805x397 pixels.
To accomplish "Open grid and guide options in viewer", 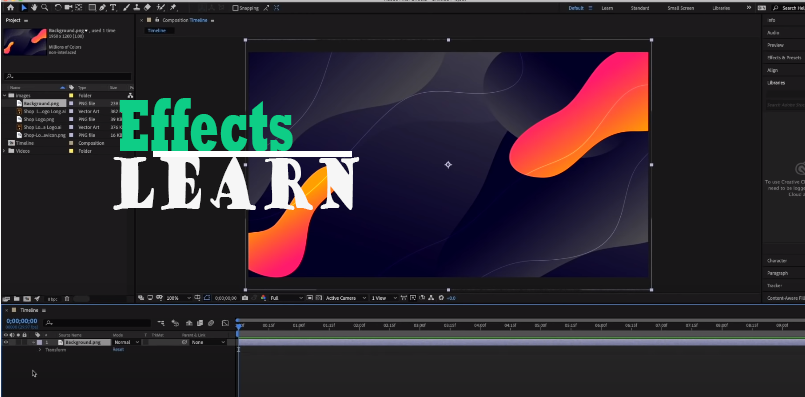I will [198, 298].
